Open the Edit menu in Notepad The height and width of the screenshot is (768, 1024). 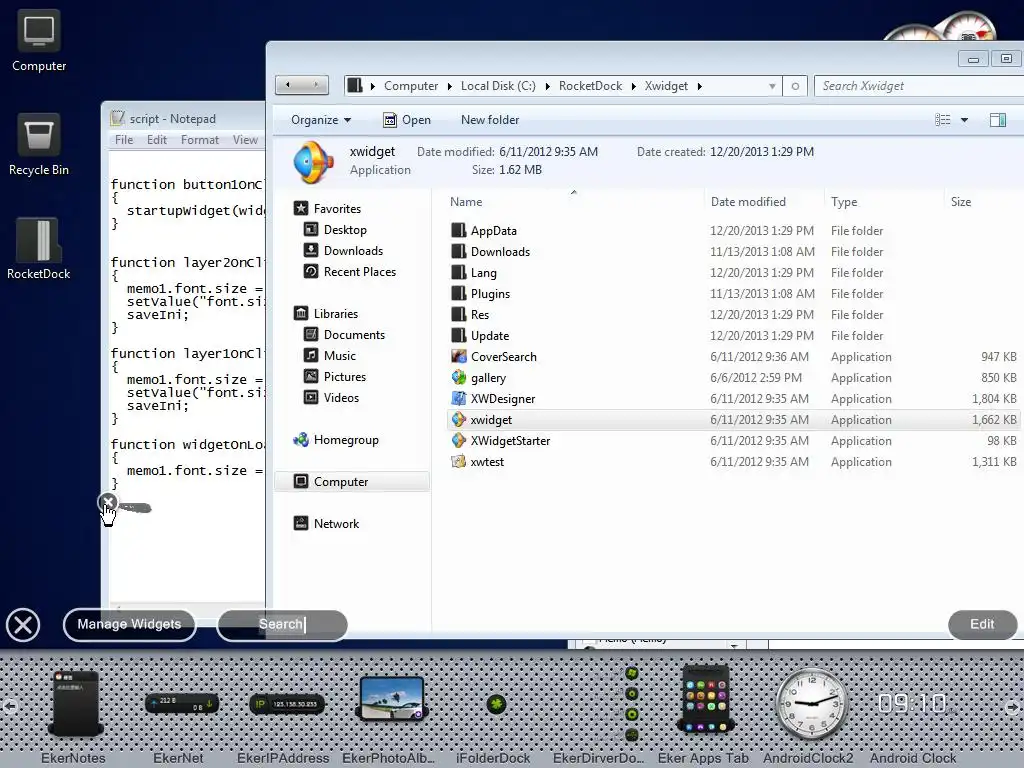click(157, 140)
